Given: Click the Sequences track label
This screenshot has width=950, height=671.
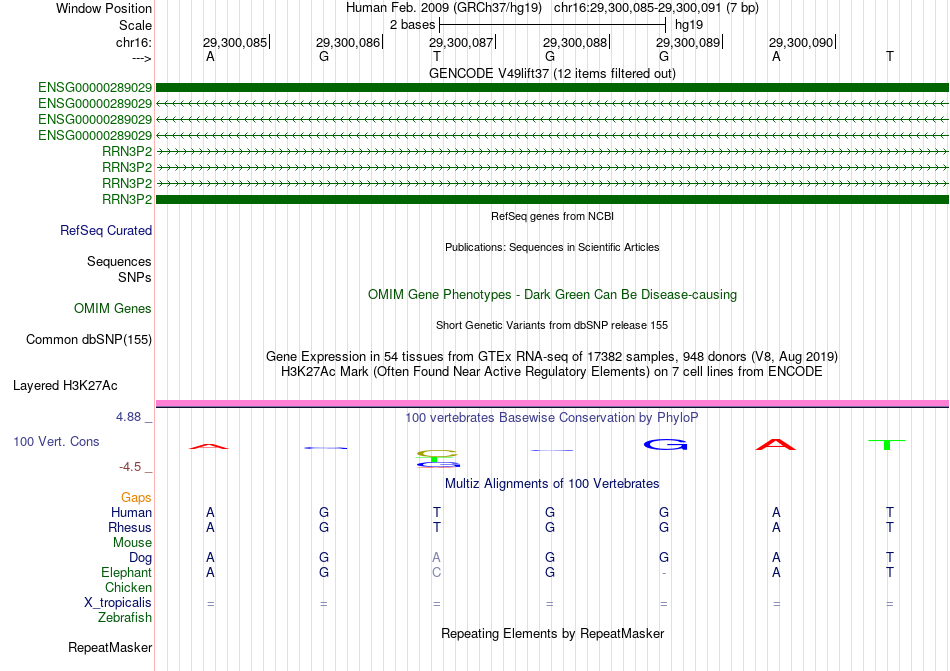Looking at the screenshot, I should pos(119,262).
